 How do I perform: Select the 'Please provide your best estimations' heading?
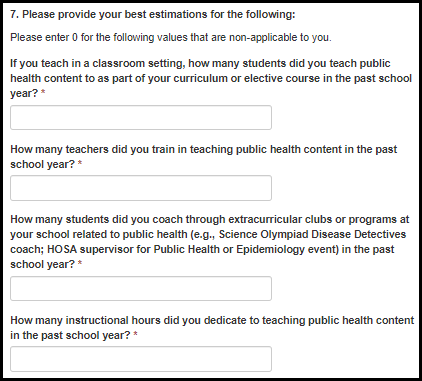153,14
